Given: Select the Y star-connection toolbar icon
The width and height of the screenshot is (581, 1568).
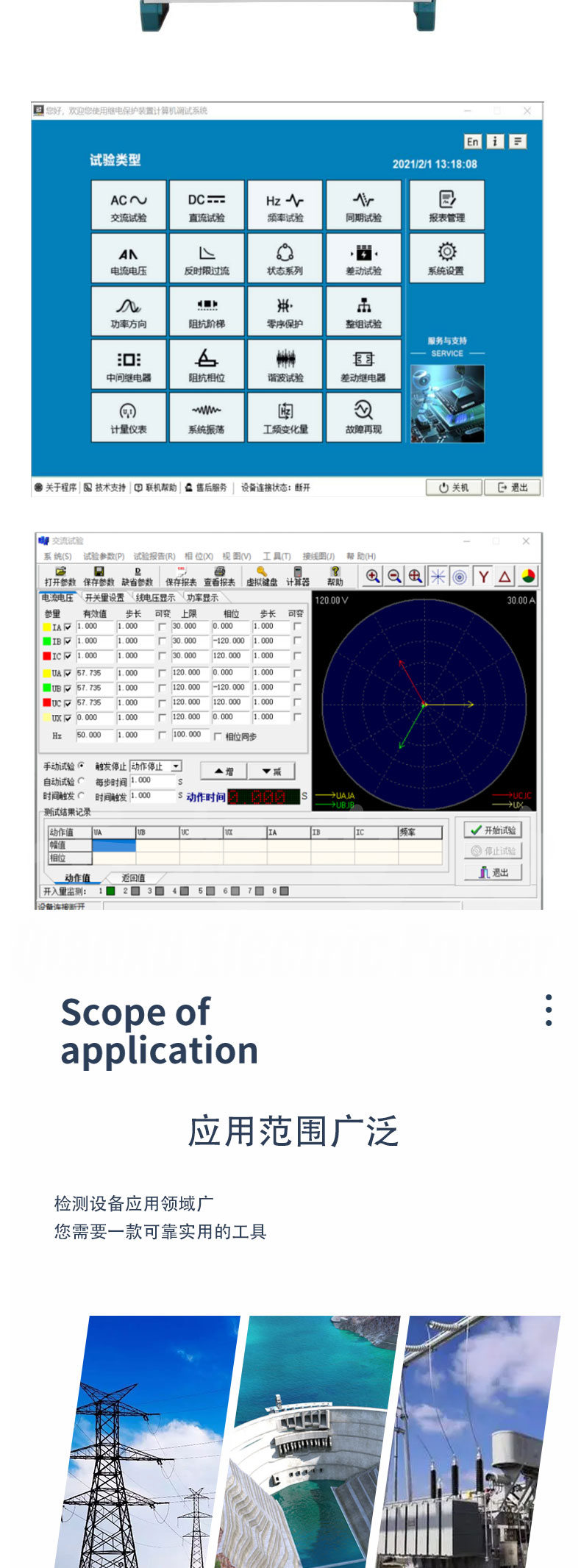Looking at the screenshot, I should (483, 577).
